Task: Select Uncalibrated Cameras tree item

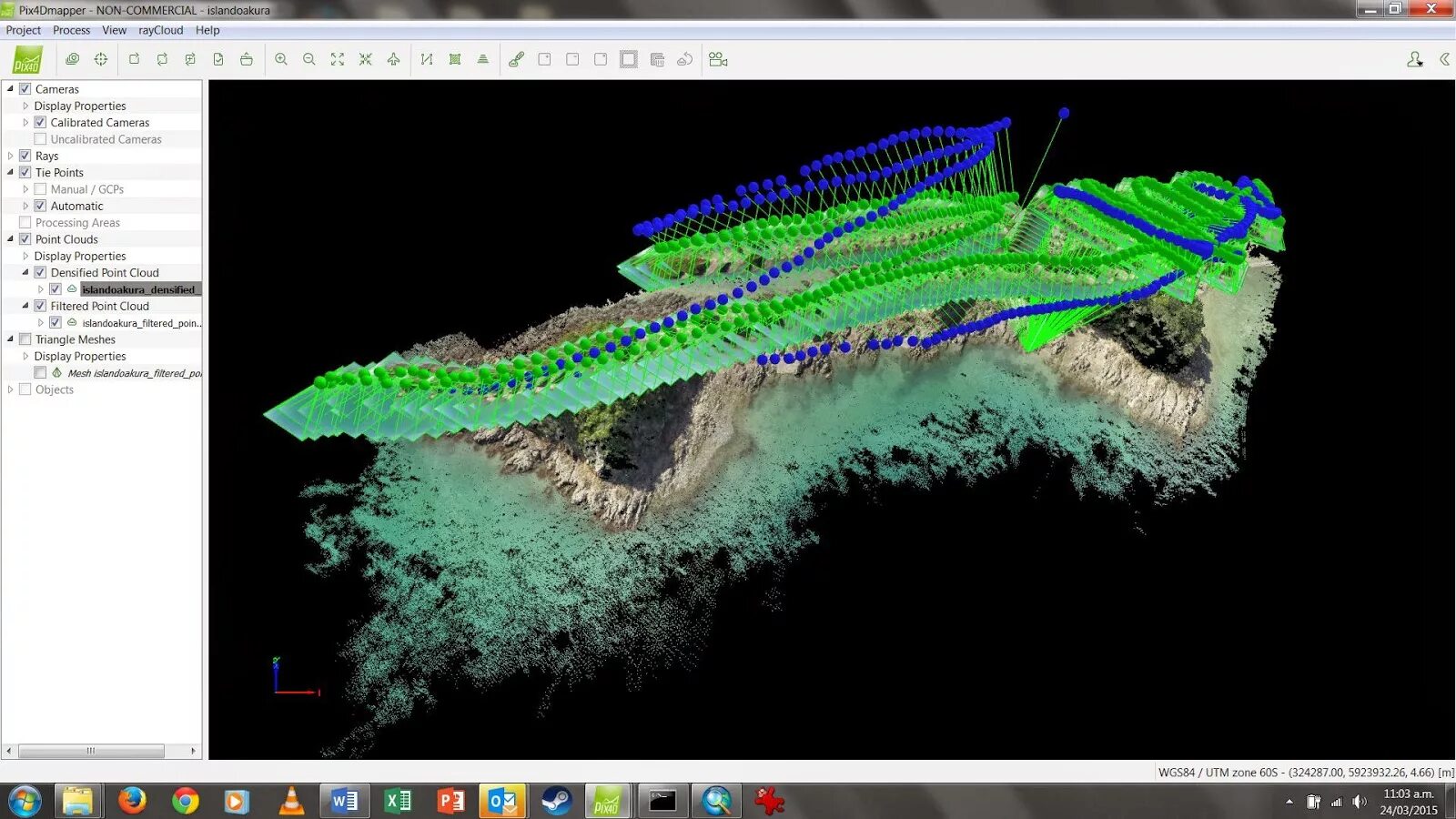Action: pyautogui.click(x=106, y=139)
